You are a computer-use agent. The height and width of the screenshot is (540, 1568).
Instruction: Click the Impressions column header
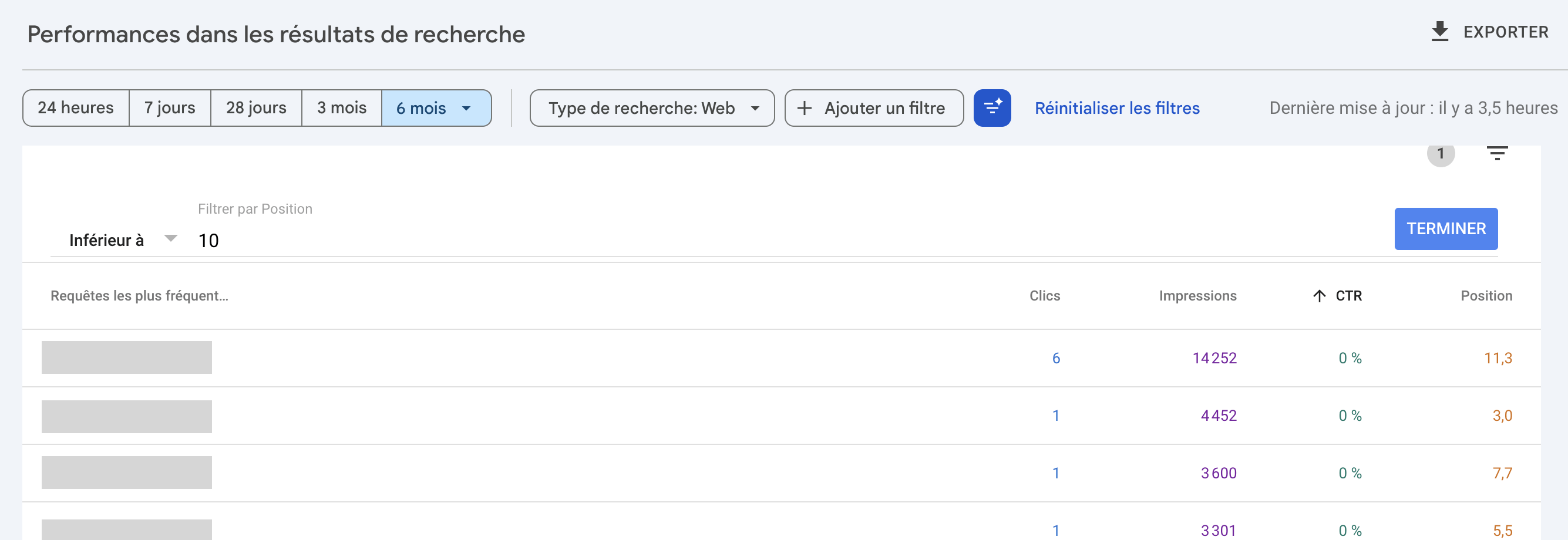tap(1197, 296)
